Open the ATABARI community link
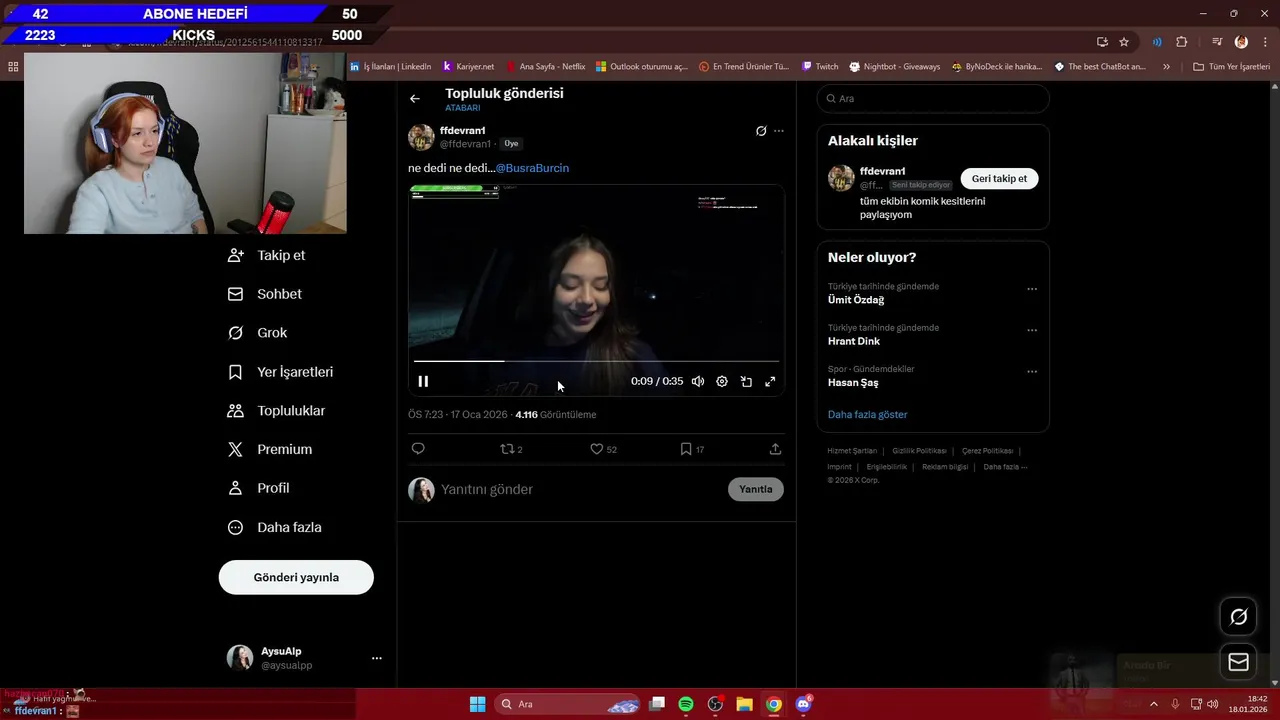 463,108
